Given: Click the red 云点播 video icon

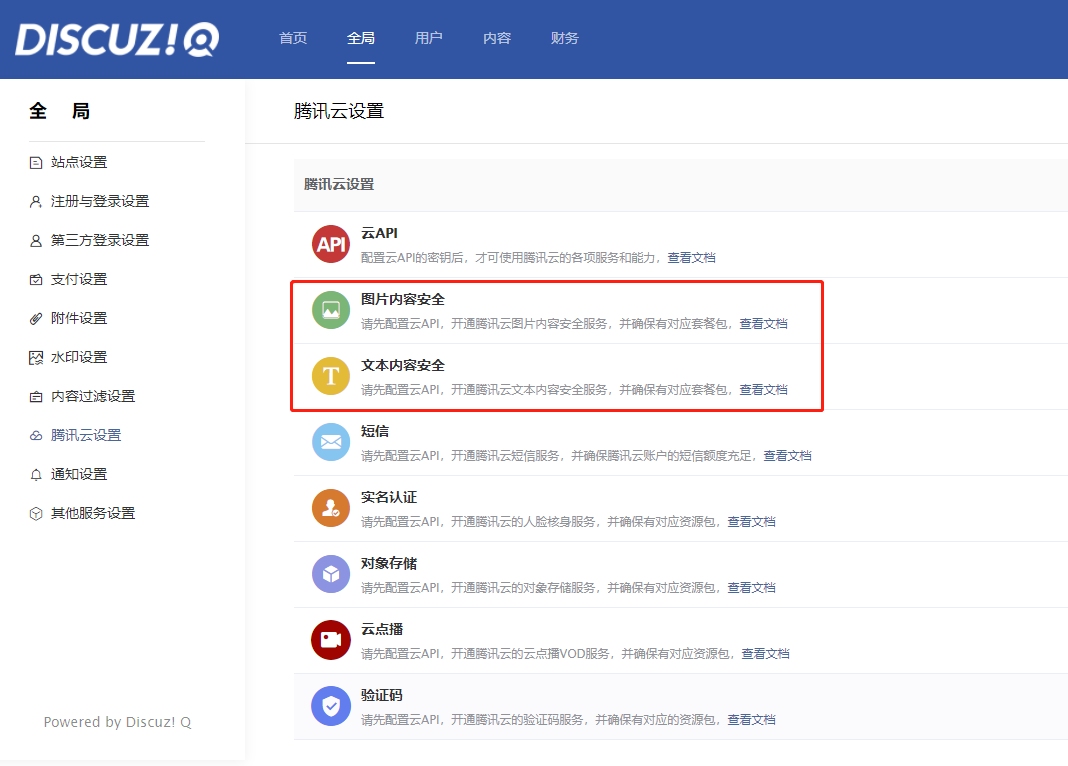Looking at the screenshot, I should [330, 640].
